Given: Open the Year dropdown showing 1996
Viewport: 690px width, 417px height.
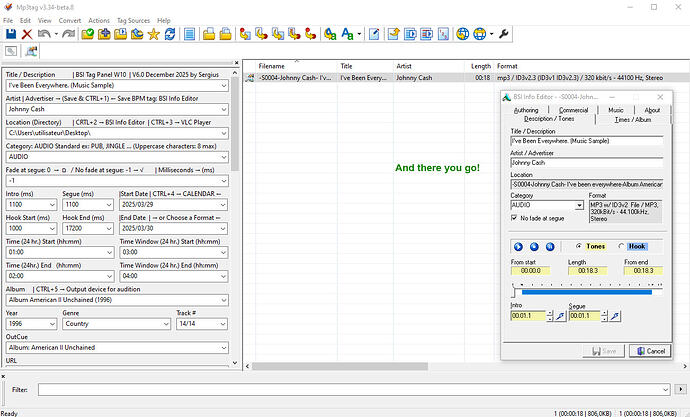Looking at the screenshot, I should (x=52, y=324).
